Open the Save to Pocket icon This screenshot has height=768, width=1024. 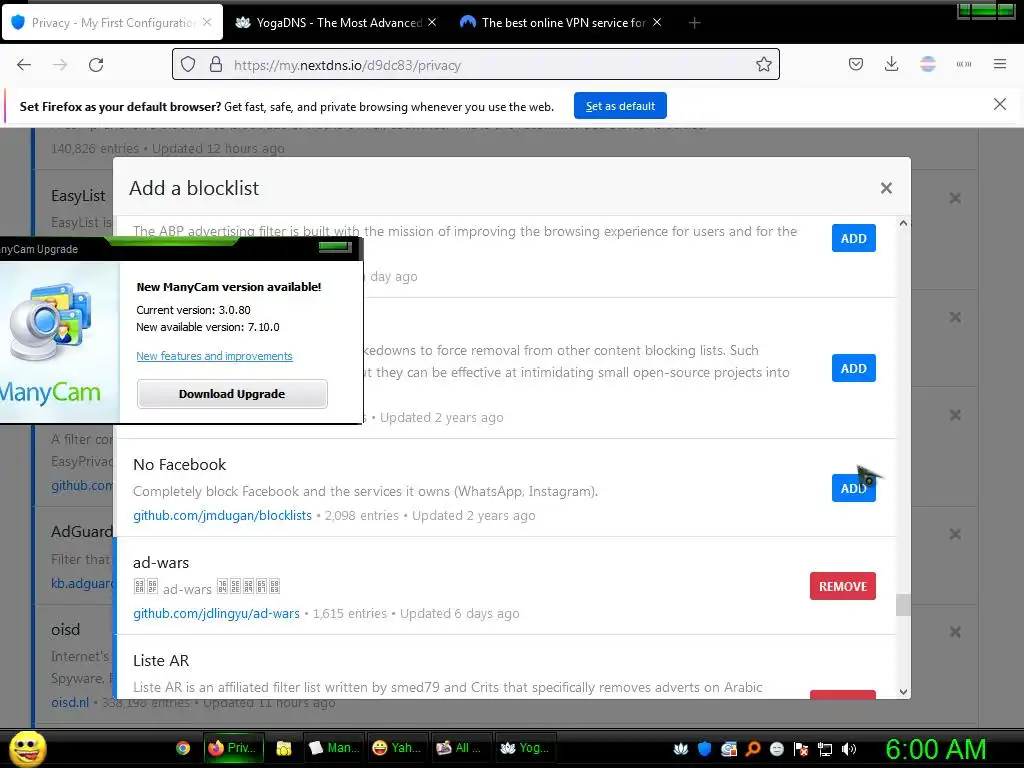856,64
